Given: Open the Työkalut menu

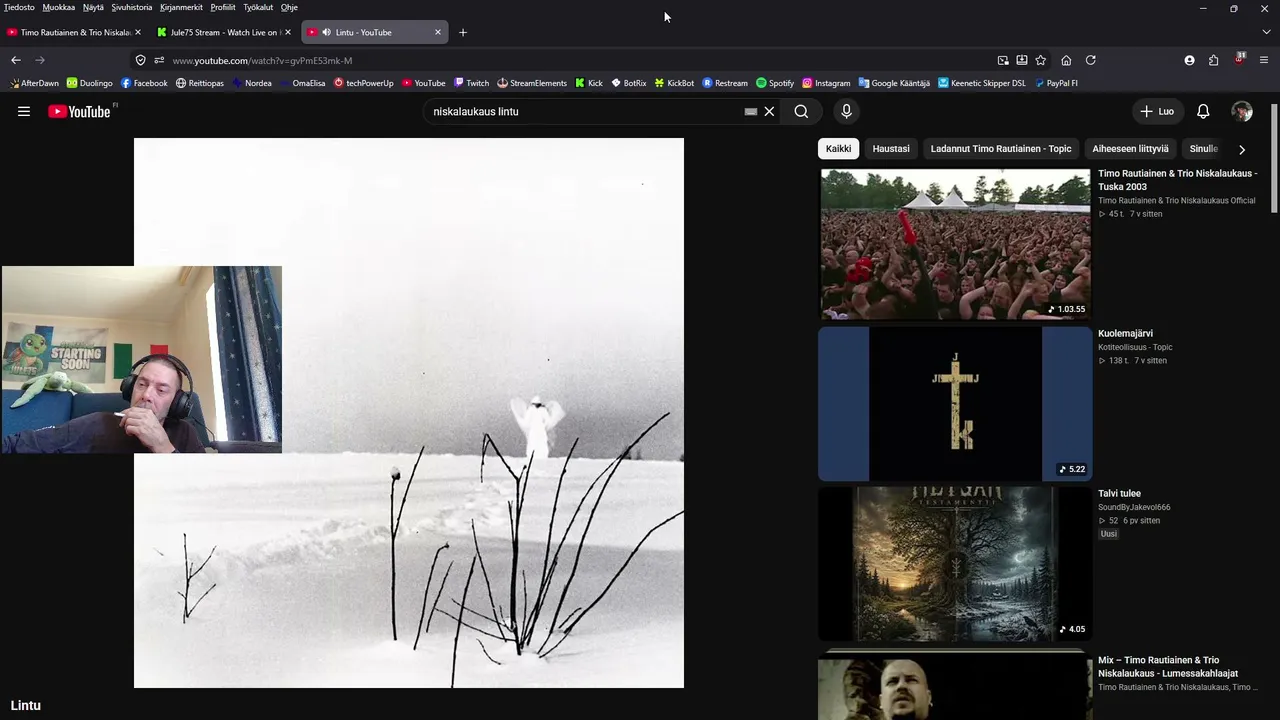Looking at the screenshot, I should 258,7.
